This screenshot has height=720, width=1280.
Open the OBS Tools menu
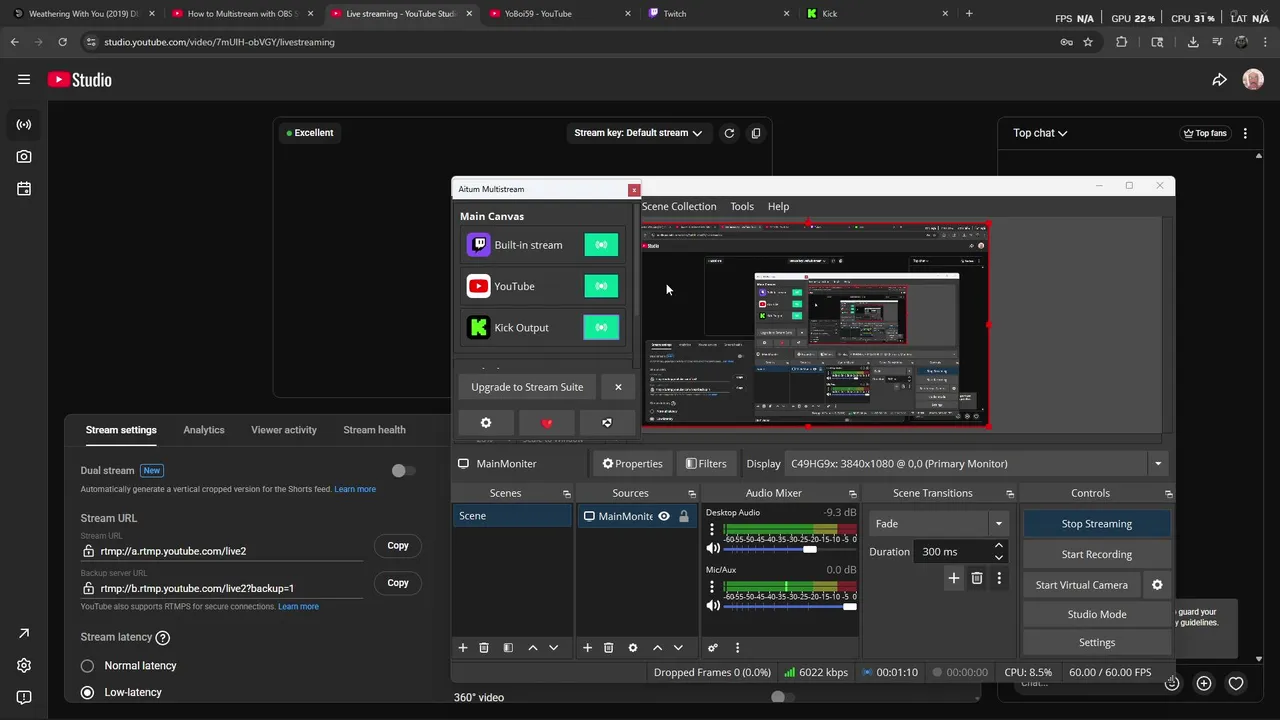[742, 206]
